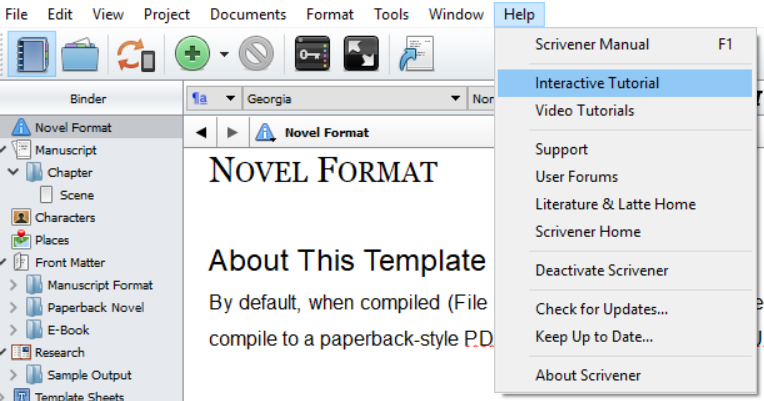Expand the E-Book folder
This screenshot has width=764, height=401.
[x=14, y=330]
